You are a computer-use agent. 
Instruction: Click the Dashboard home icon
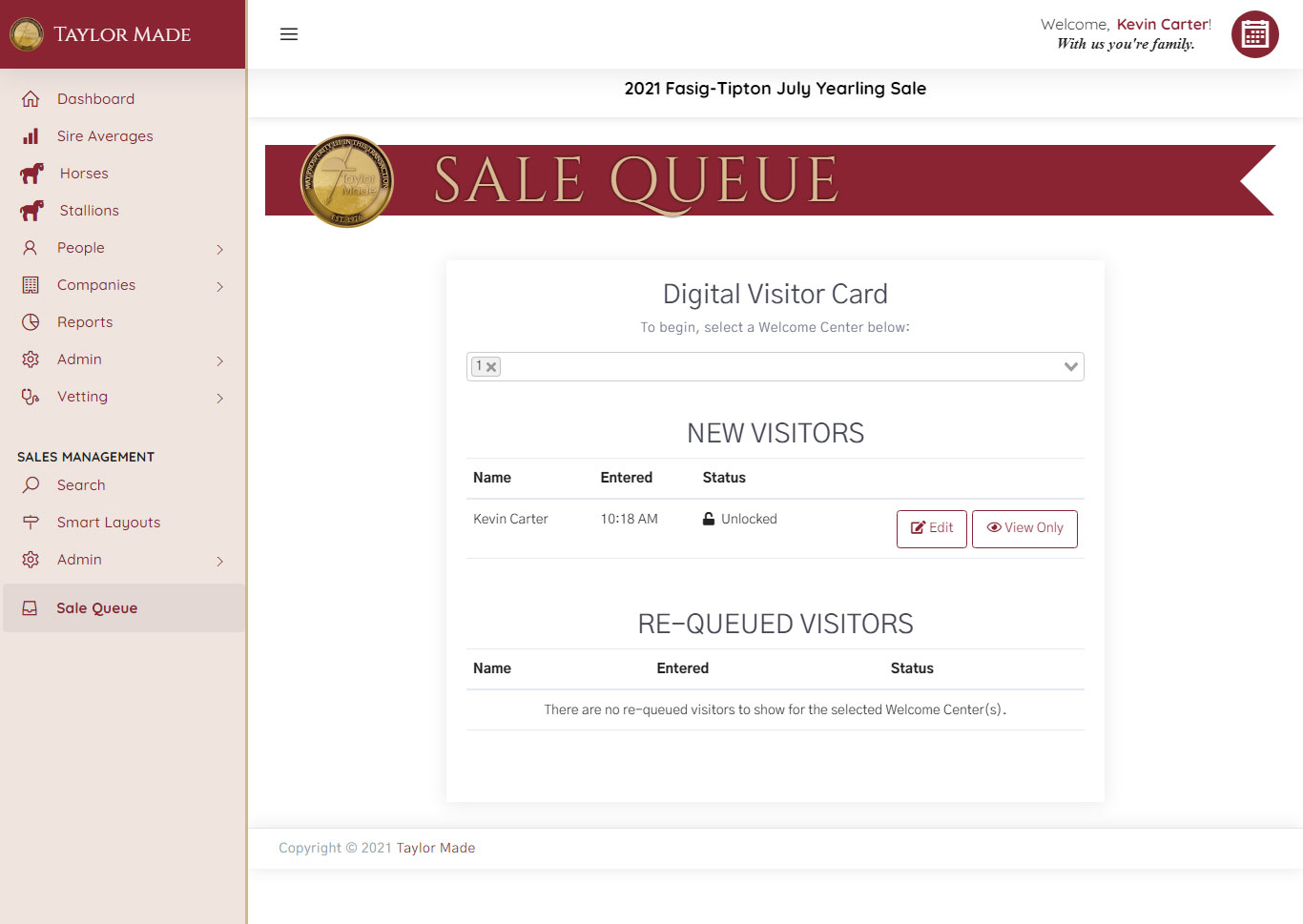31,99
